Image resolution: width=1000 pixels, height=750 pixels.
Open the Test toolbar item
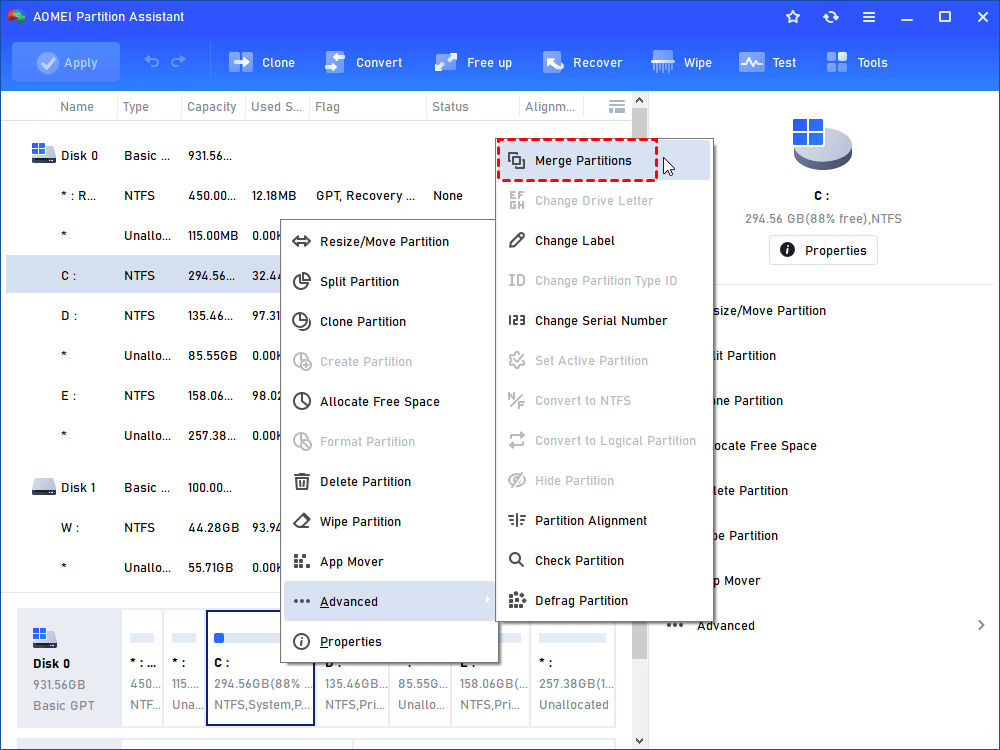767,62
